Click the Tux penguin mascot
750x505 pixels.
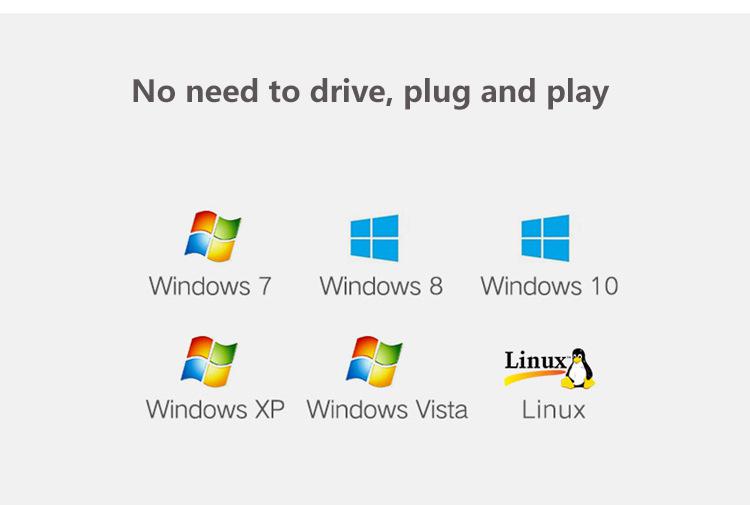[x=578, y=368]
